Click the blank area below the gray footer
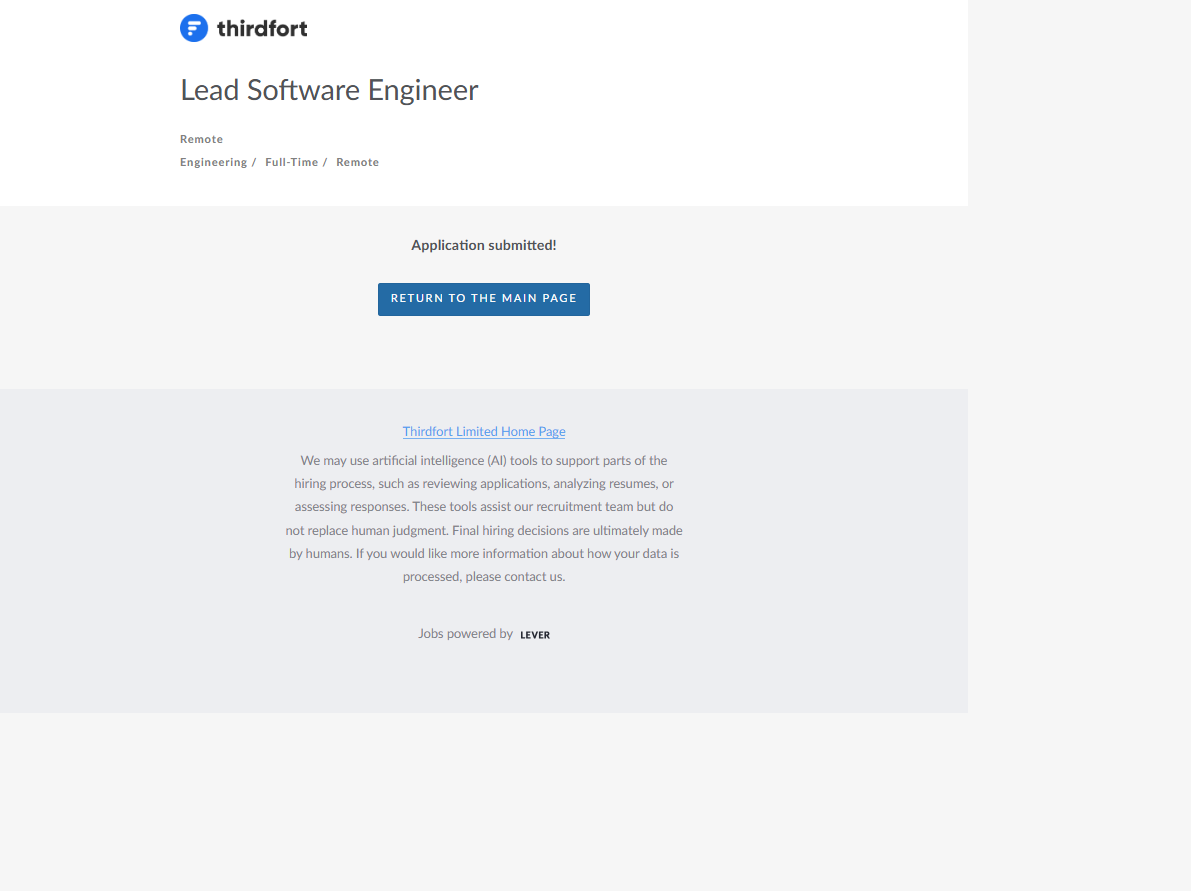The image size is (1191, 891). click(484, 800)
